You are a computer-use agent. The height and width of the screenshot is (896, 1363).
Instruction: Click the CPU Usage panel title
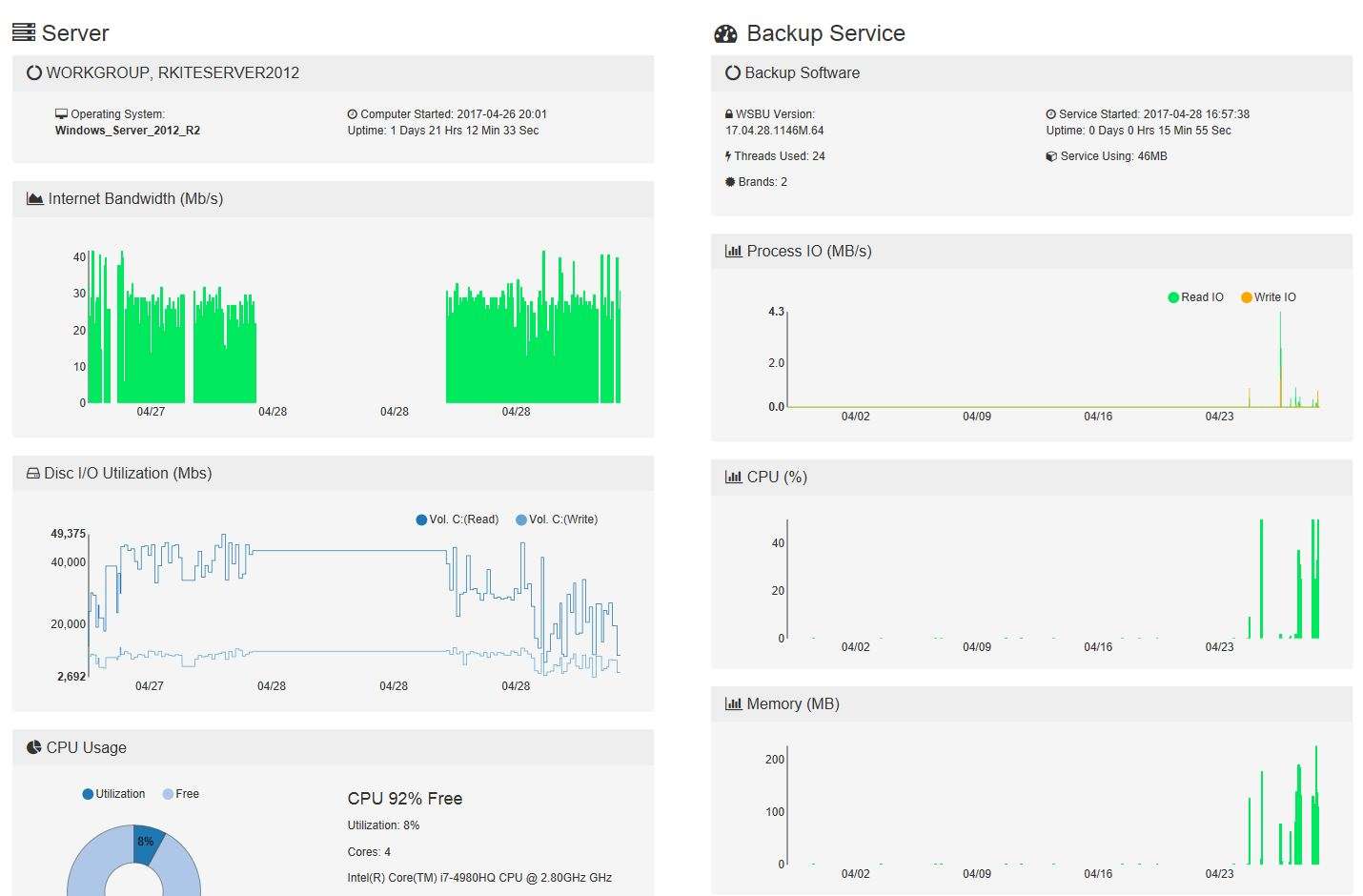[x=87, y=747]
